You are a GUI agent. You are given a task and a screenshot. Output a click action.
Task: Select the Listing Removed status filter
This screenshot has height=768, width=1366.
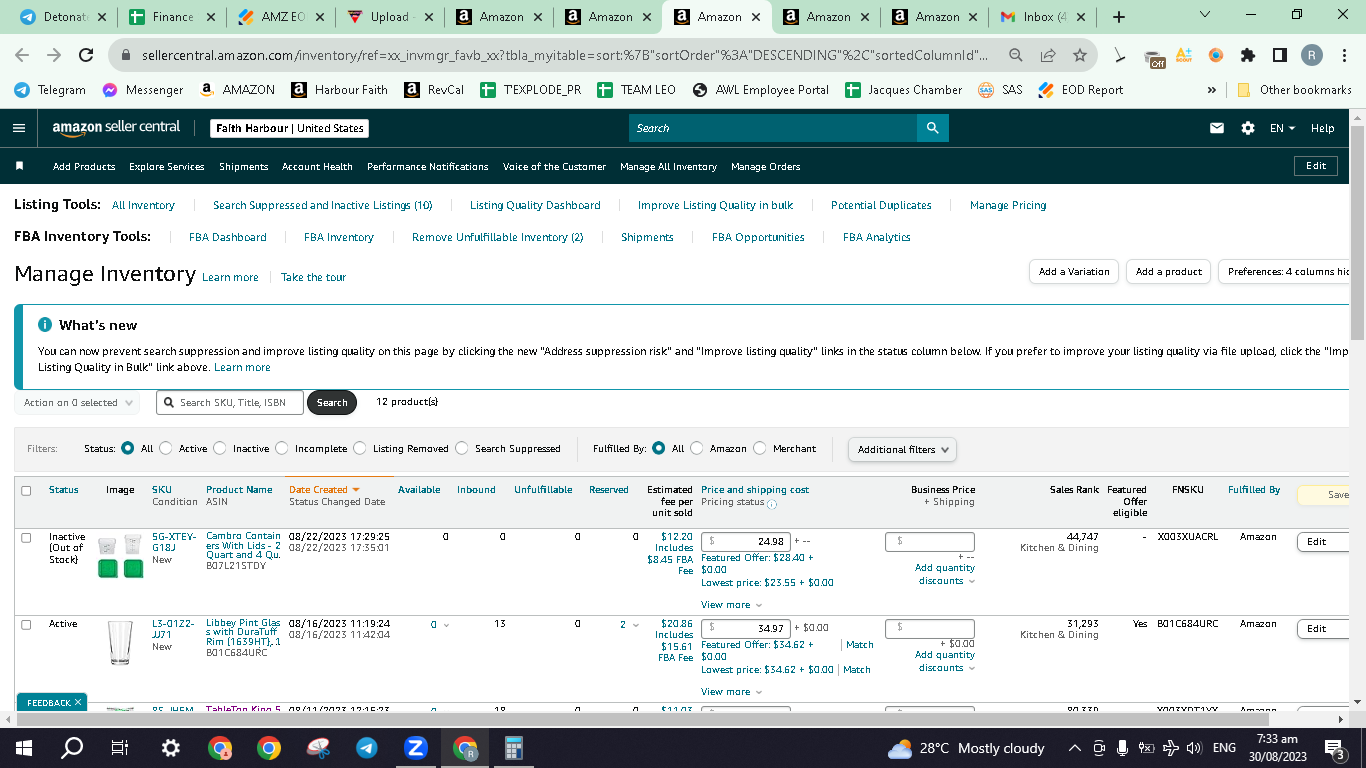click(x=360, y=448)
